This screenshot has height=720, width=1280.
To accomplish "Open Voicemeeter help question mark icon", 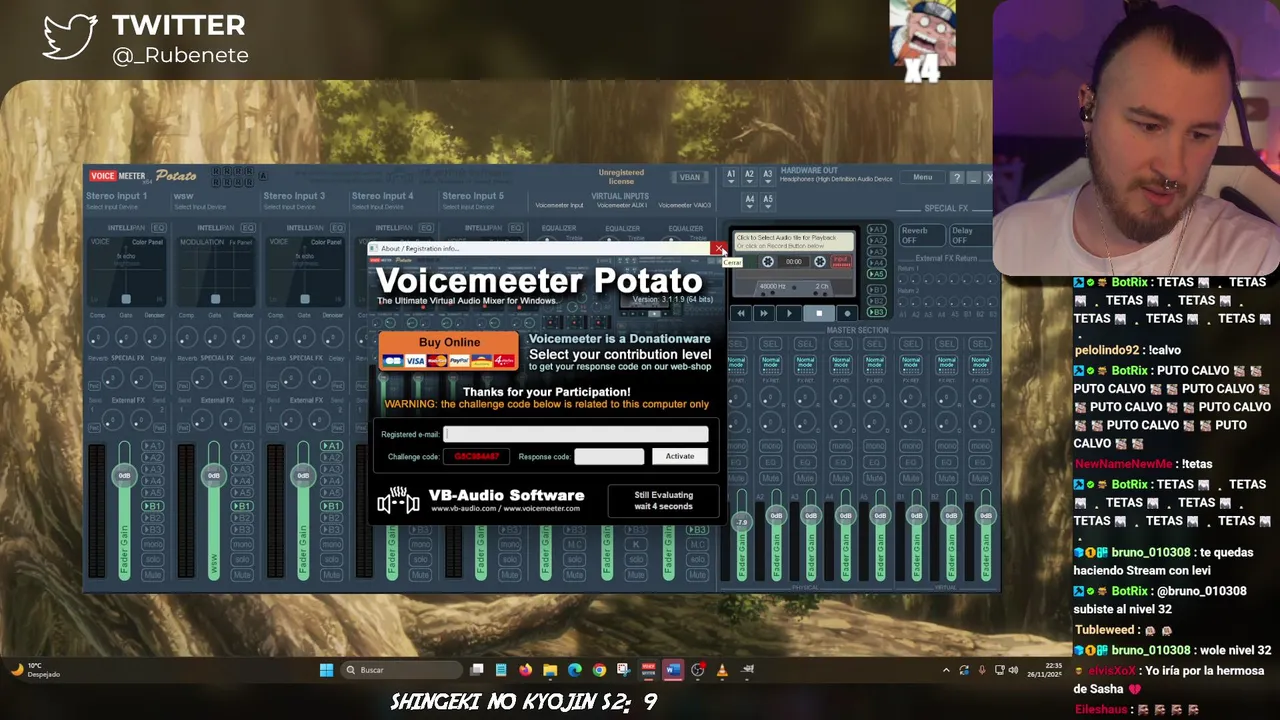I will click(x=957, y=178).
